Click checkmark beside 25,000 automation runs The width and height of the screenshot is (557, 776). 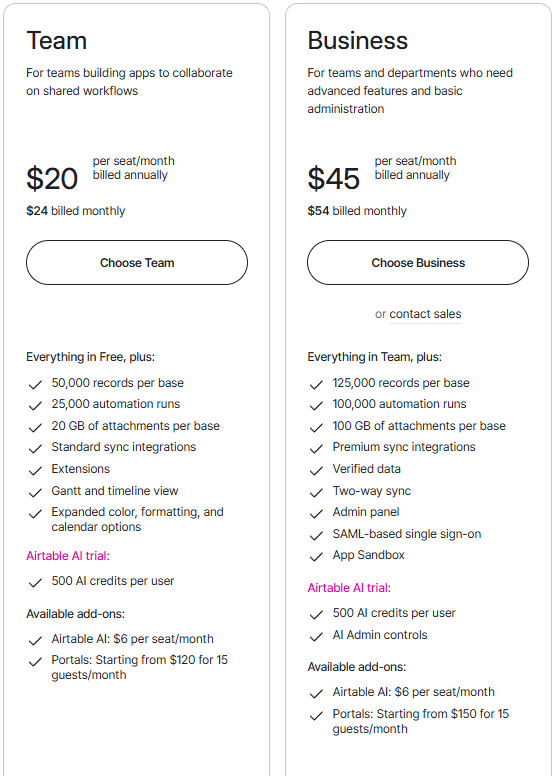35,406
